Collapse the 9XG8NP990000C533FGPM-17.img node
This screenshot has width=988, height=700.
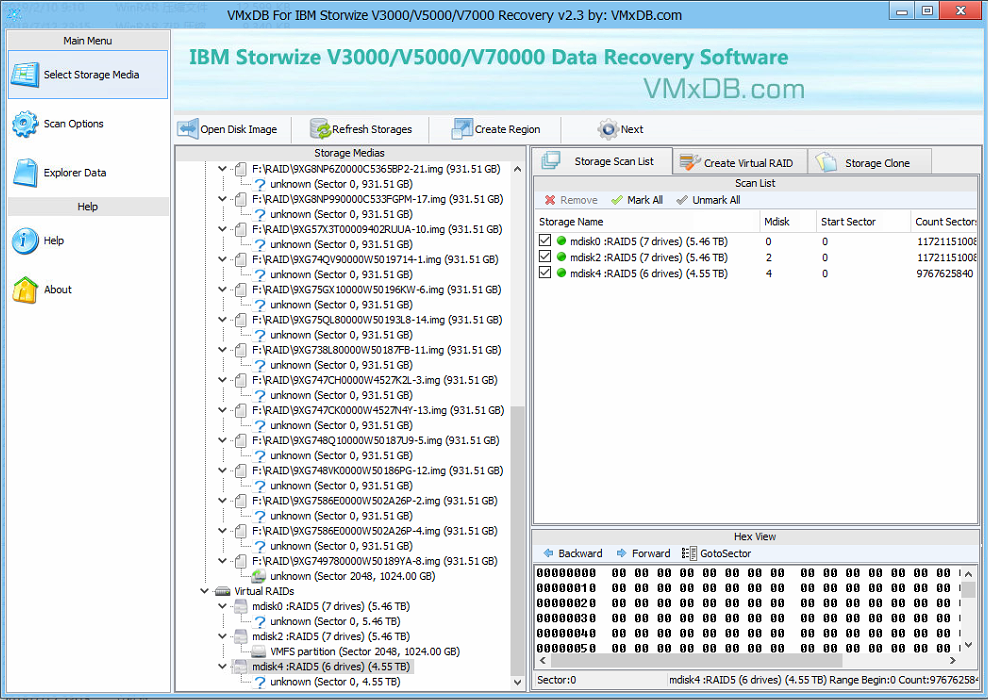pos(222,199)
